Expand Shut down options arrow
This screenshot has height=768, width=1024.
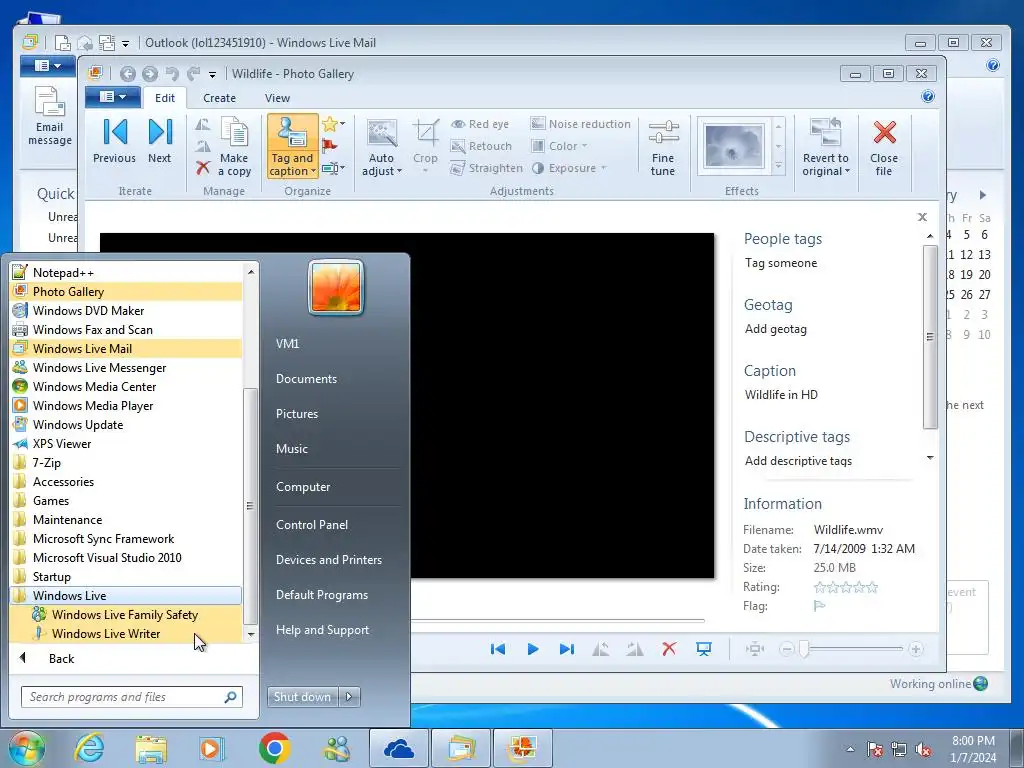[x=349, y=697]
